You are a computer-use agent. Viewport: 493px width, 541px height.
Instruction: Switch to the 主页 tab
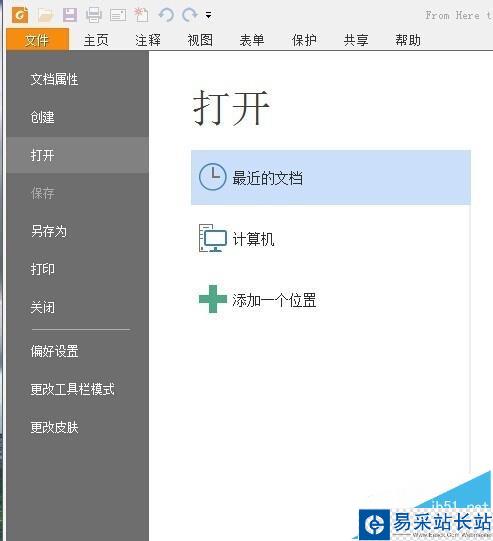(x=96, y=40)
